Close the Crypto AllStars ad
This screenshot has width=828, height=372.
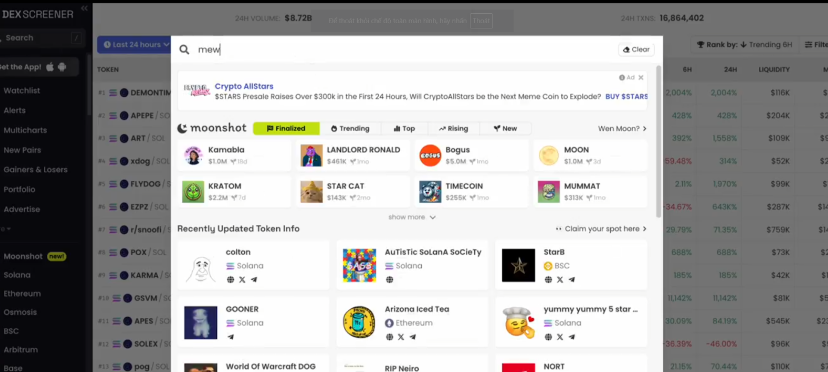click(x=641, y=78)
